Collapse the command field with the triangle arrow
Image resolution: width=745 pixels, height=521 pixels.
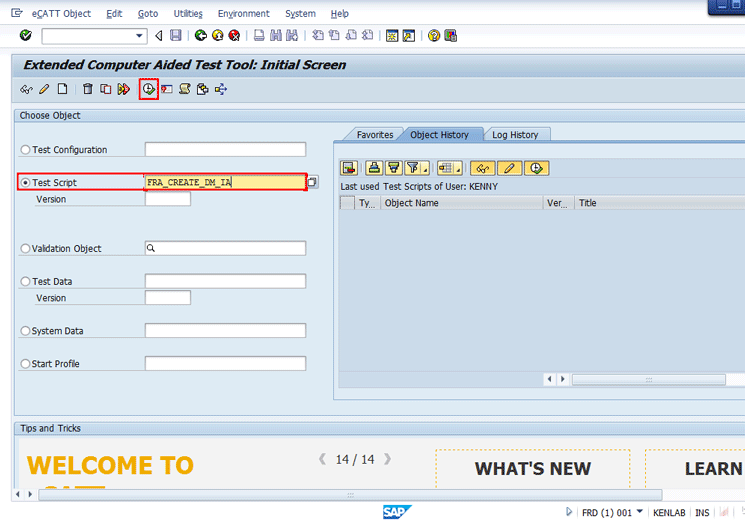tap(159, 36)
